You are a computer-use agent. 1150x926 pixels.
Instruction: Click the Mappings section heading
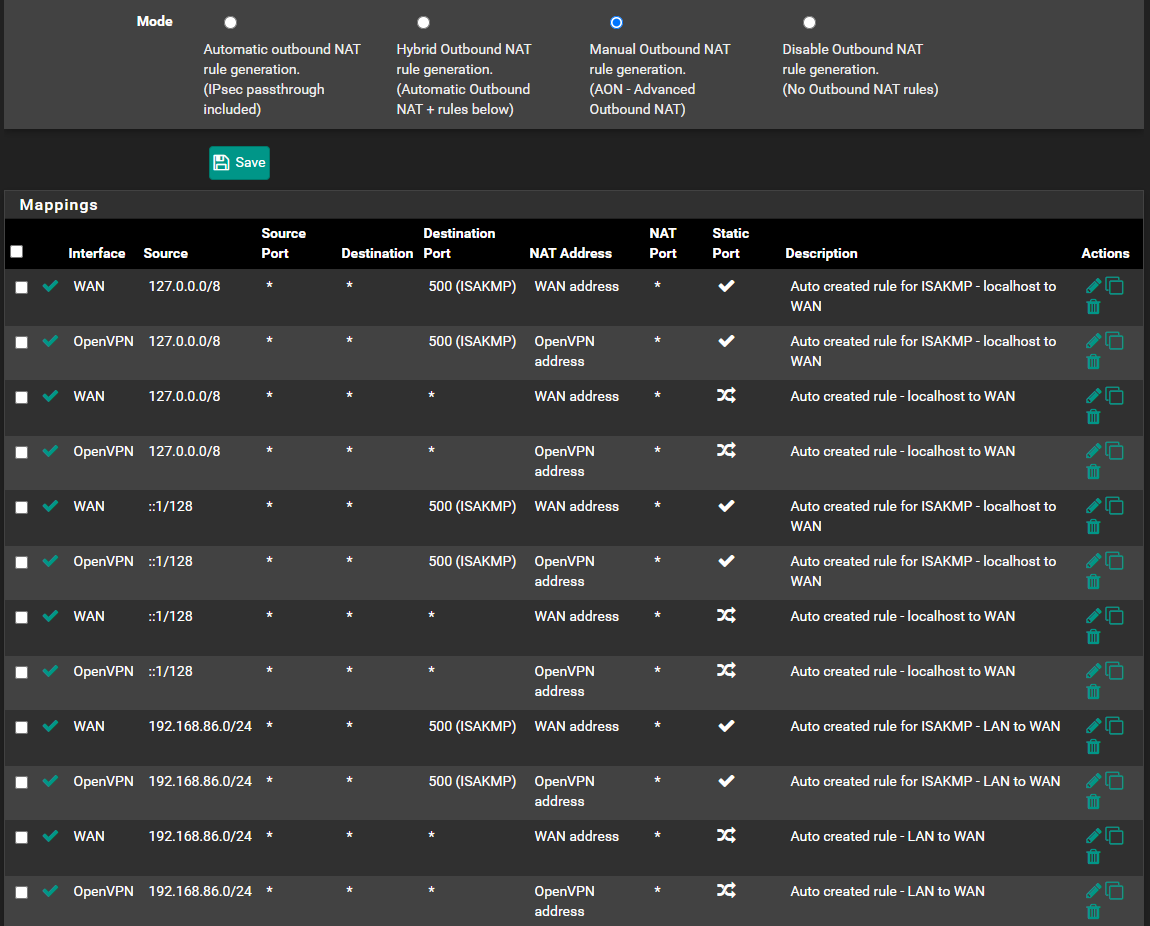point(59,205)
